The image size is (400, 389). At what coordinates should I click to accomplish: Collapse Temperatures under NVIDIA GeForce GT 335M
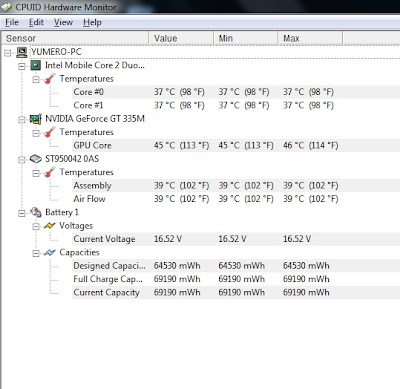tap(36, 133)
